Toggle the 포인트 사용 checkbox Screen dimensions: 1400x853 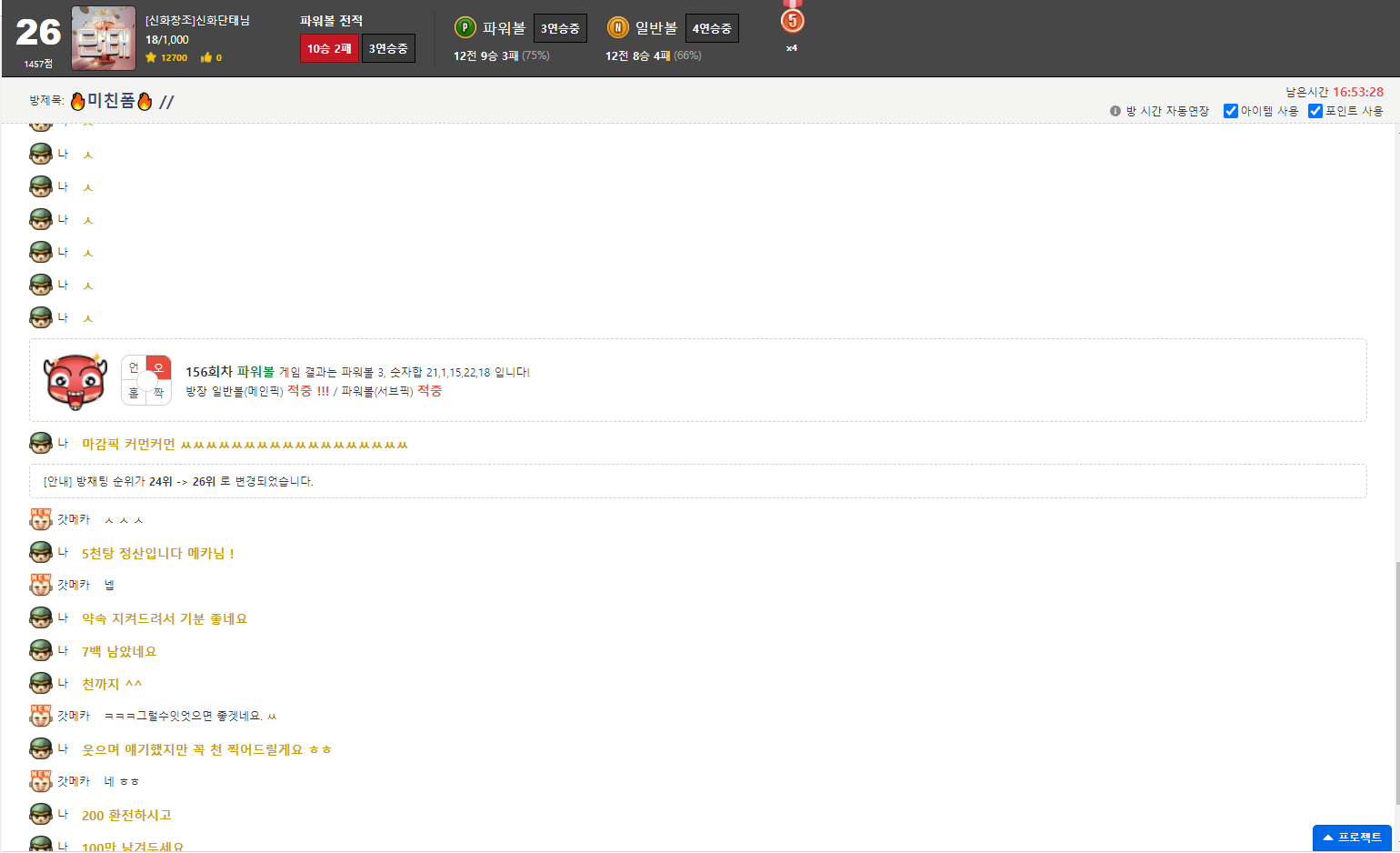[1315, 111]
